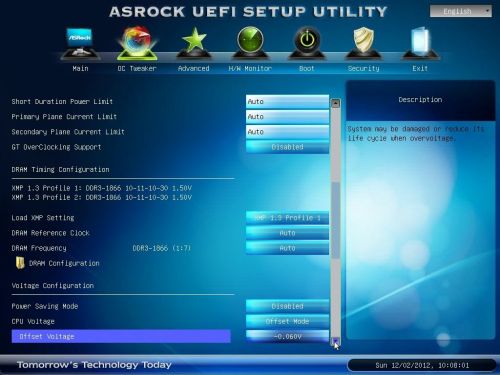Toggle Power Saving Mode Disabled value
Viewport: 500px width, 375px height.
point(287,306)
